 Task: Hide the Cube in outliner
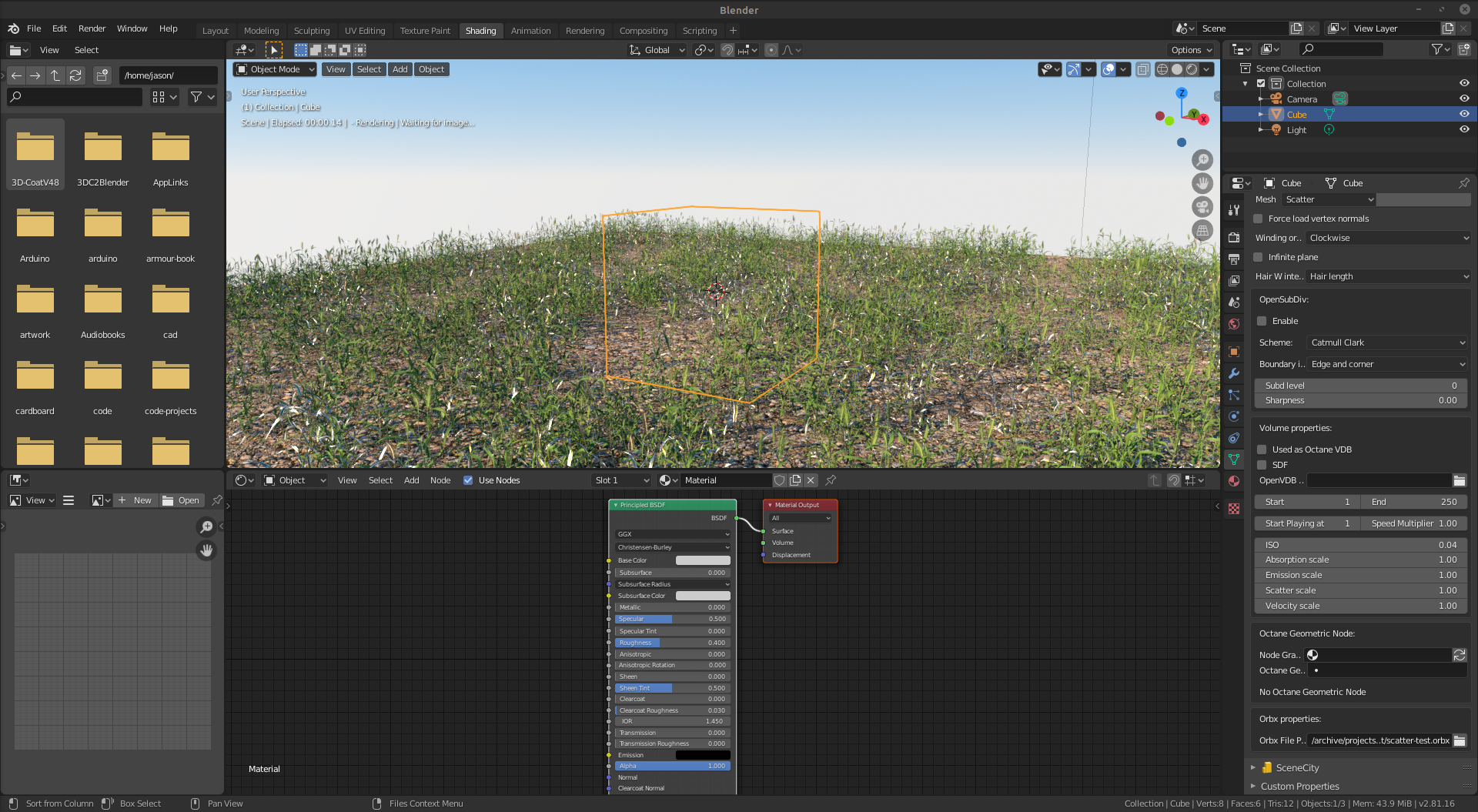(x=1463, y=114)
